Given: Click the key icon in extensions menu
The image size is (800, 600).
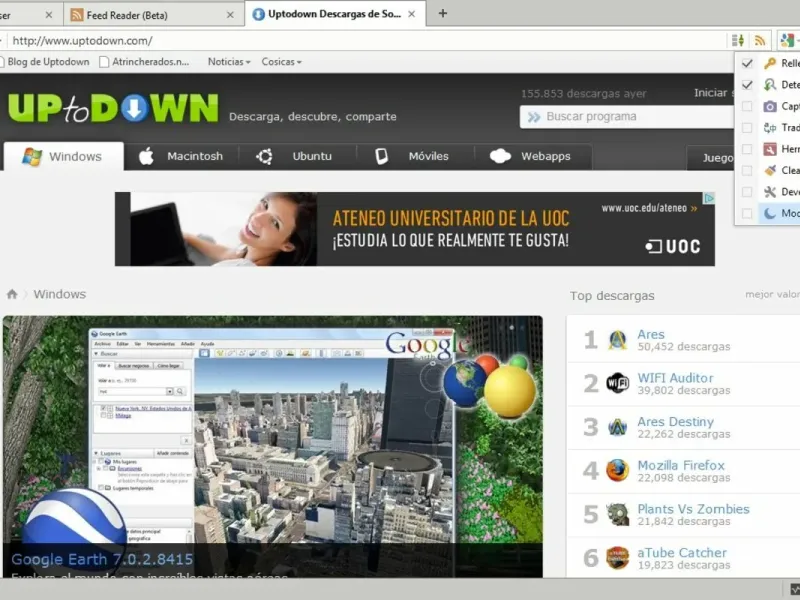Looking at the screenshot, I should (770, 63).
